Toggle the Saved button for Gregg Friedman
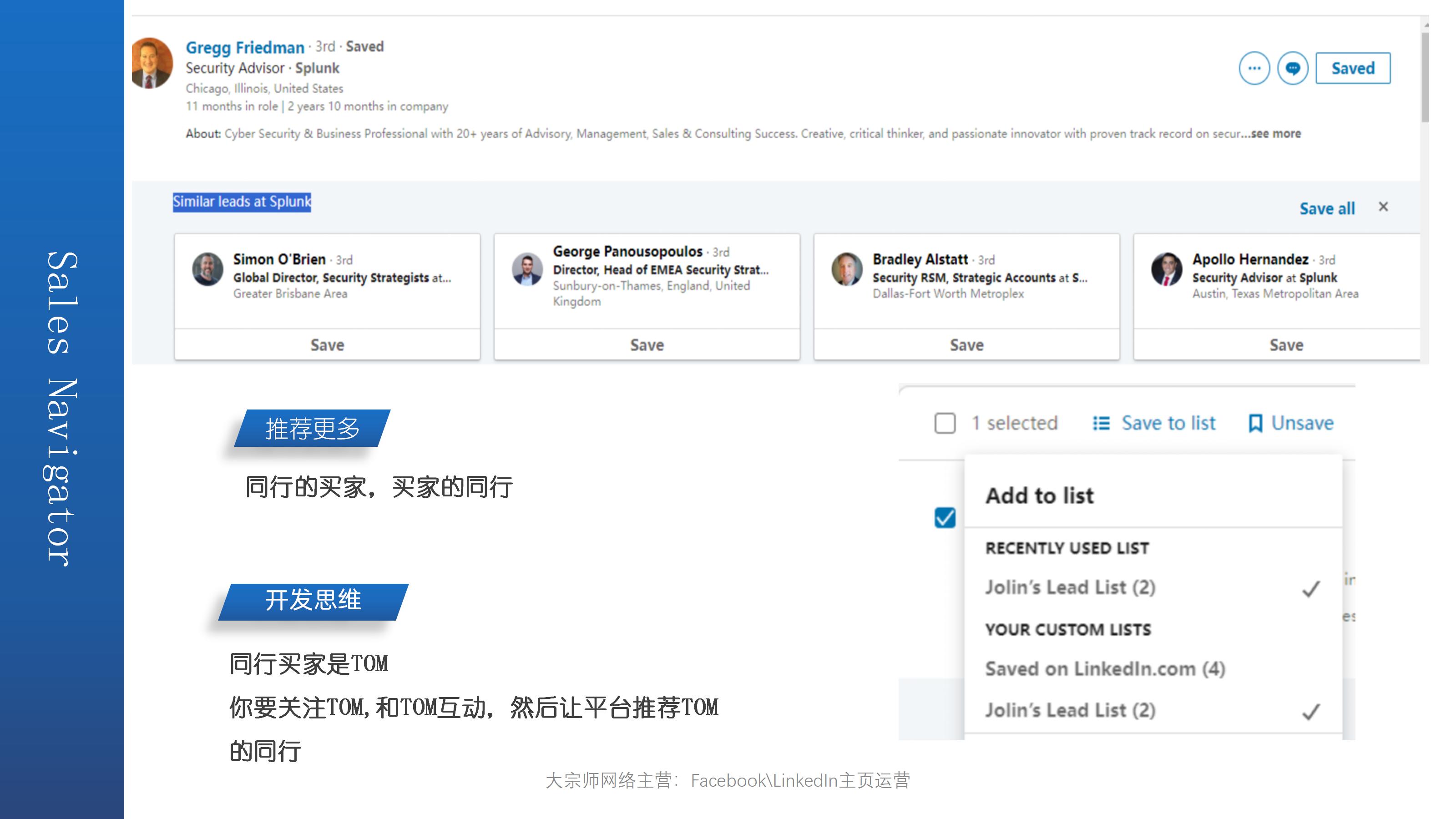The width and height of the screenshot is (1456, 819). click(x=1353, y=68)
